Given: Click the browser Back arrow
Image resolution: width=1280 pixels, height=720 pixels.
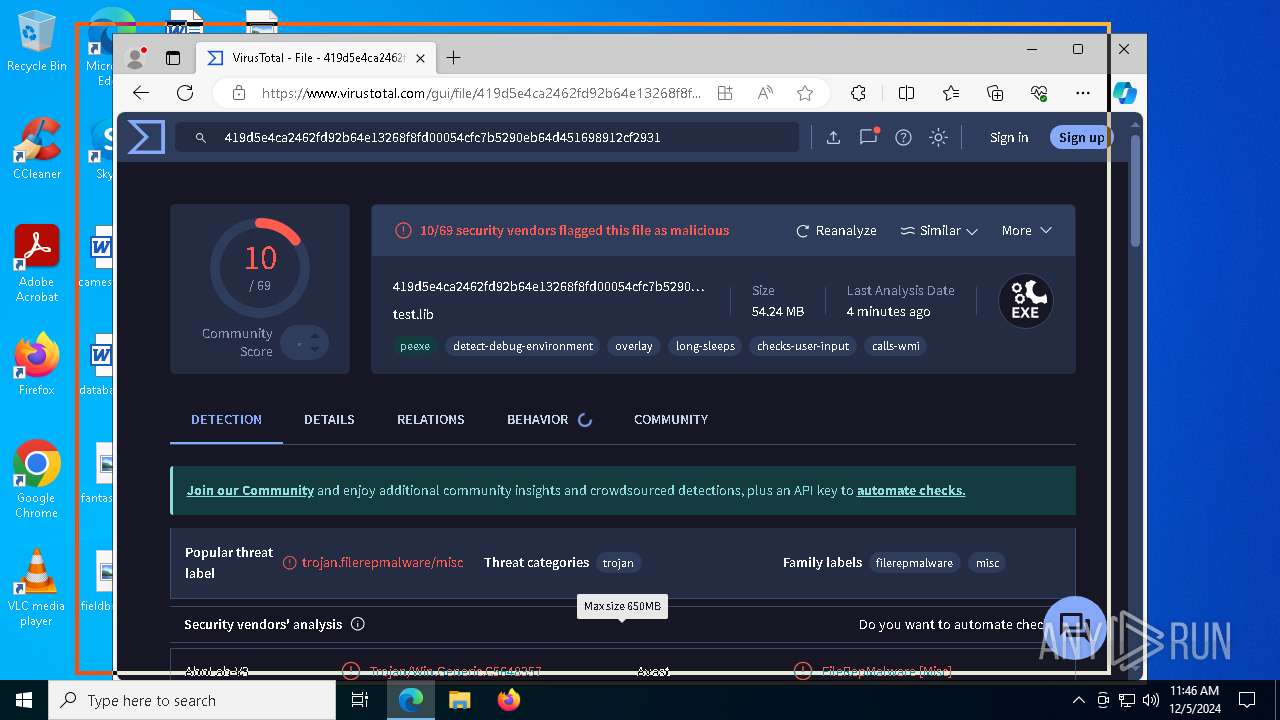Looking at the screenshot, I should click(x=141, y=93).
